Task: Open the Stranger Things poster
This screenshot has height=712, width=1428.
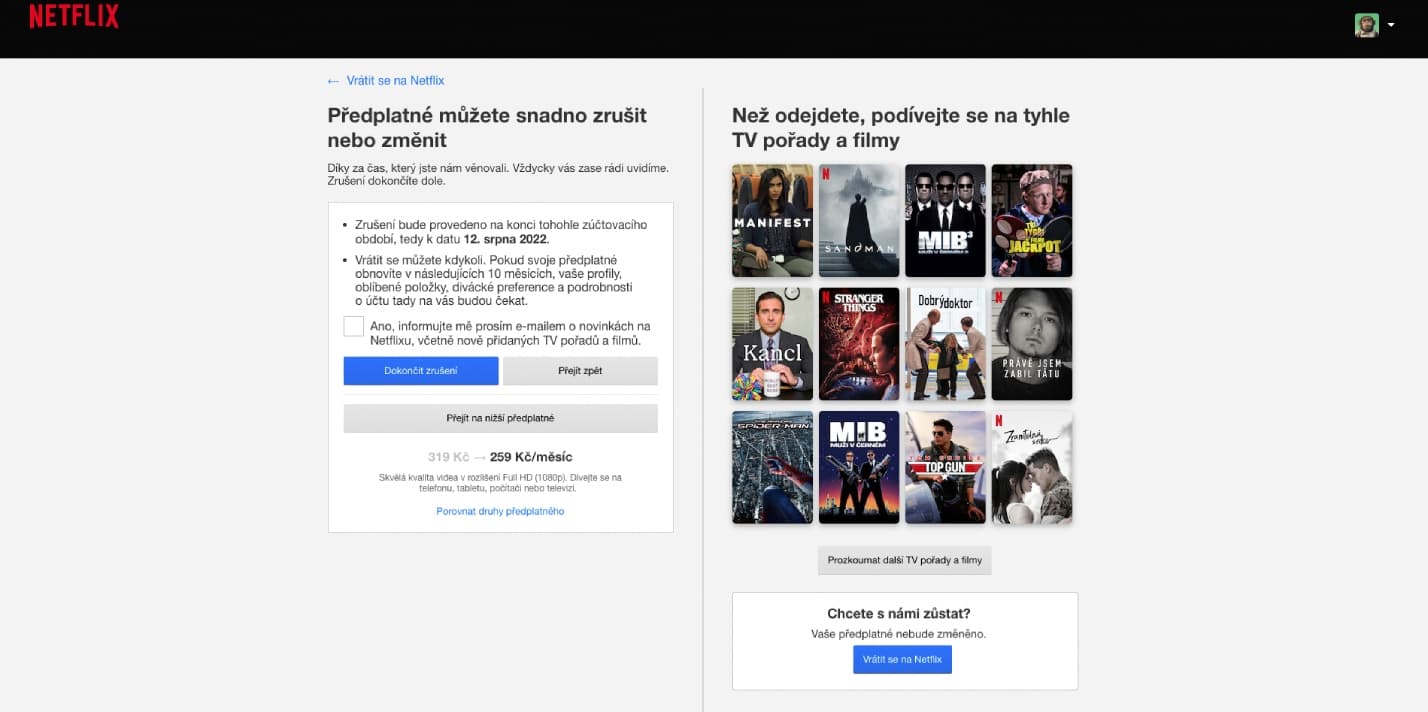Action: click(858, 344)
